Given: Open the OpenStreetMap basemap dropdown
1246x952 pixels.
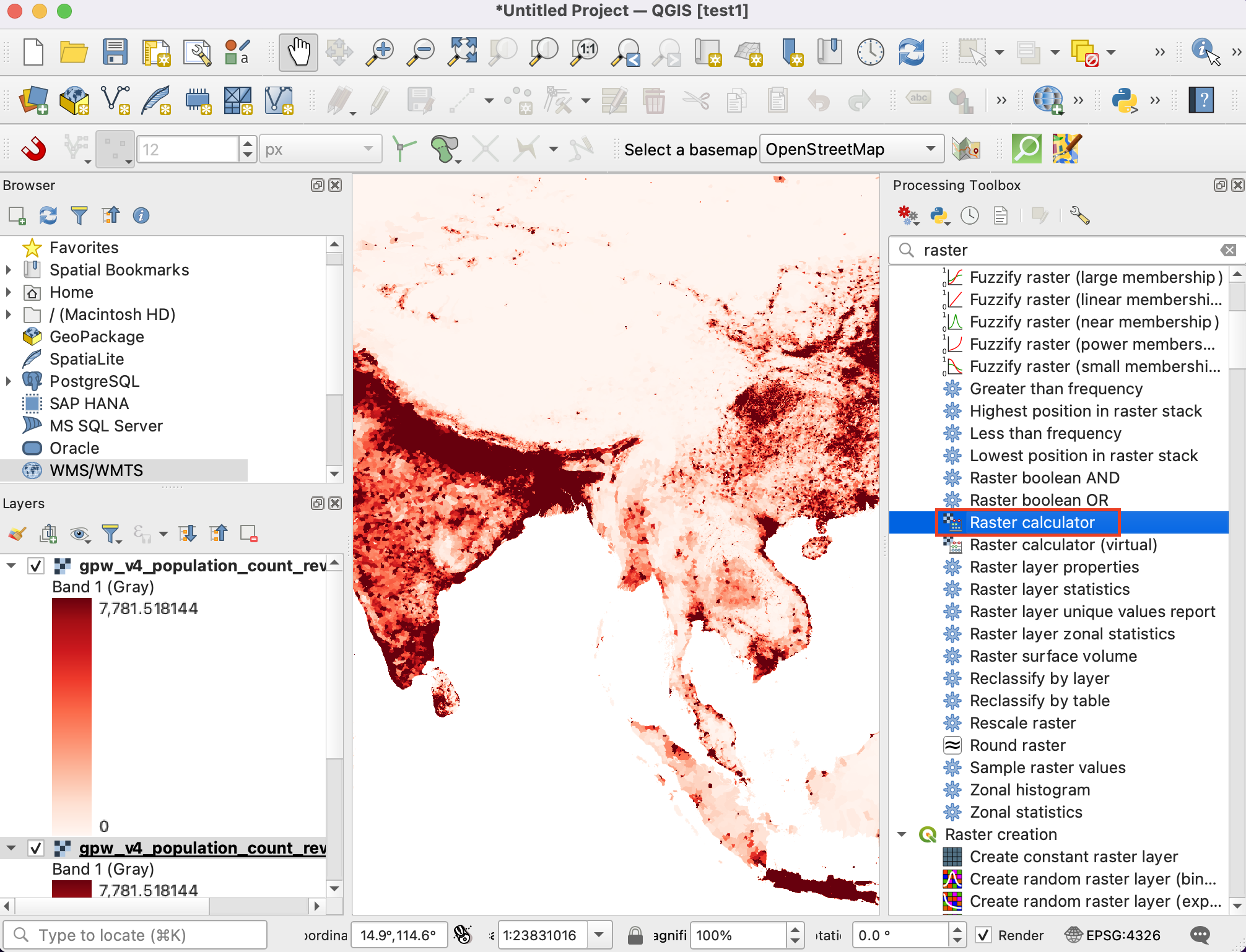Looking at the screenshot, I should click(x=851, y=149).
